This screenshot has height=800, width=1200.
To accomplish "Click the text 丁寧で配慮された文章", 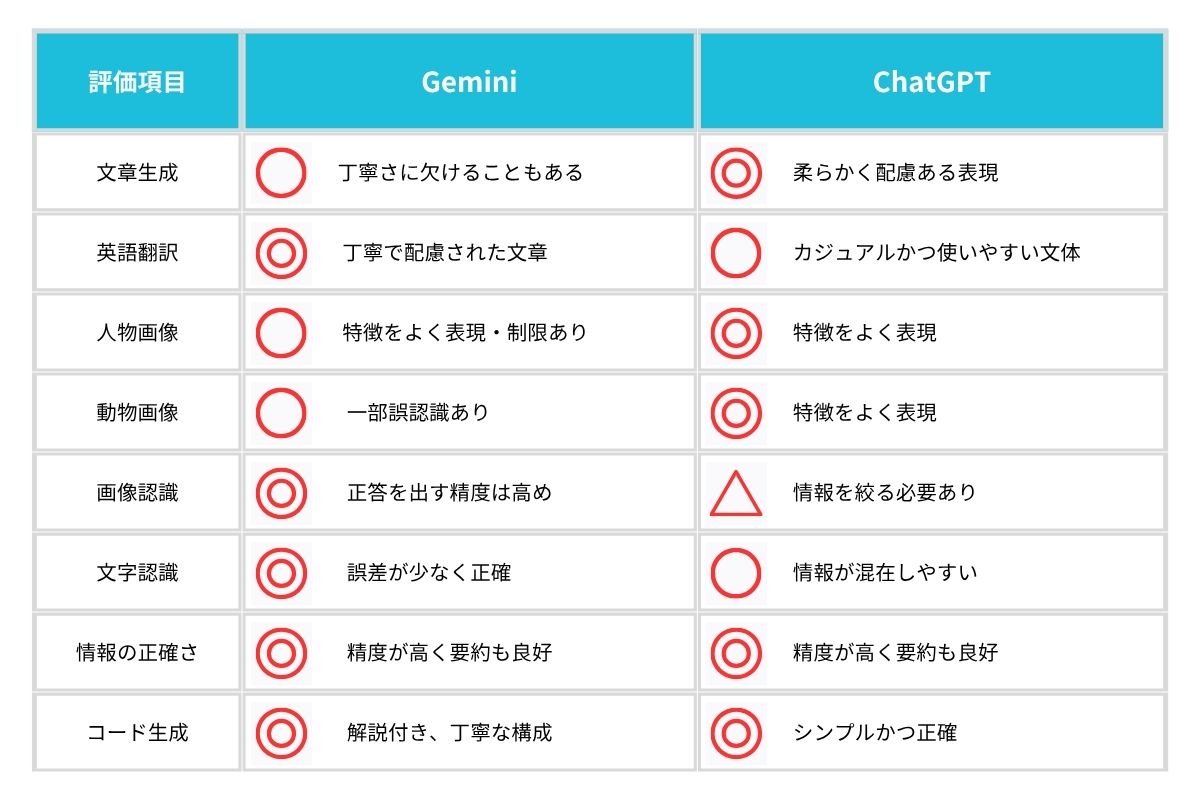I will 445,253.
